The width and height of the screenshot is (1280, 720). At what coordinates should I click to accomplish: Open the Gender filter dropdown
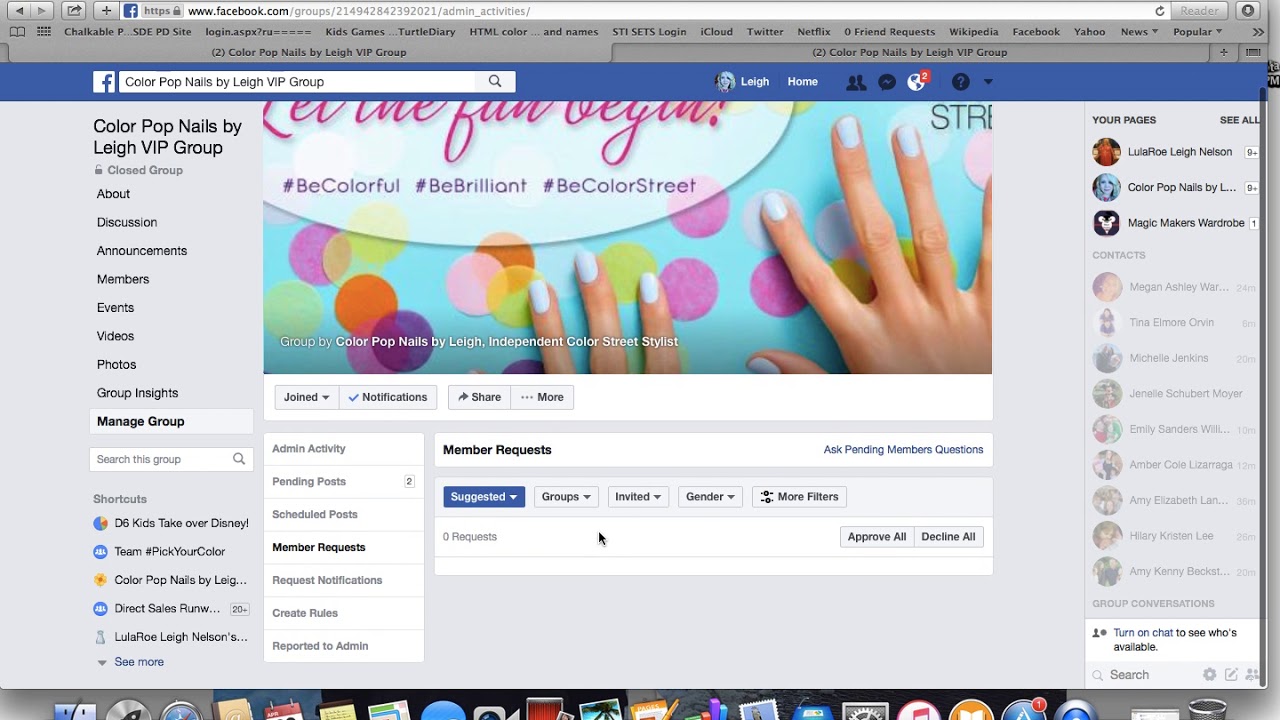710,497
